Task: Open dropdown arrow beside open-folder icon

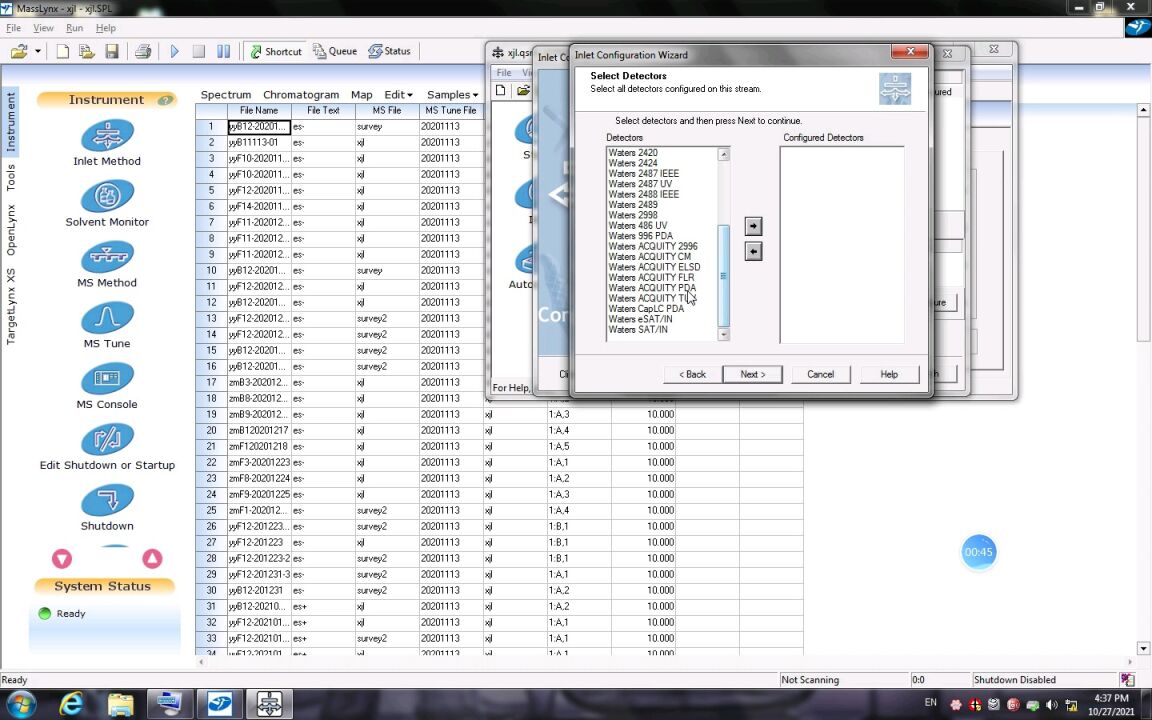Action: pyautogui.click(x=38, y=51)
